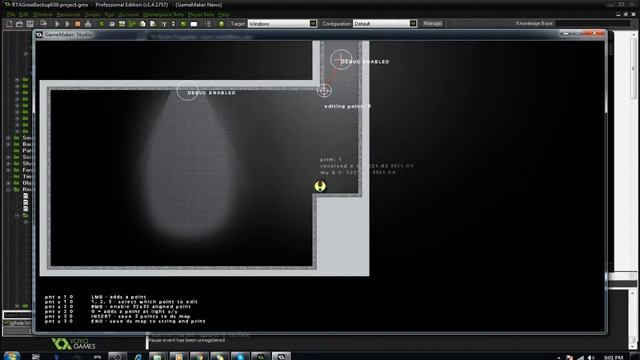Viewport: 640px width, 360px height.
Task: Click the Create Script toolbar icon
Action: [x=142, y=24]
